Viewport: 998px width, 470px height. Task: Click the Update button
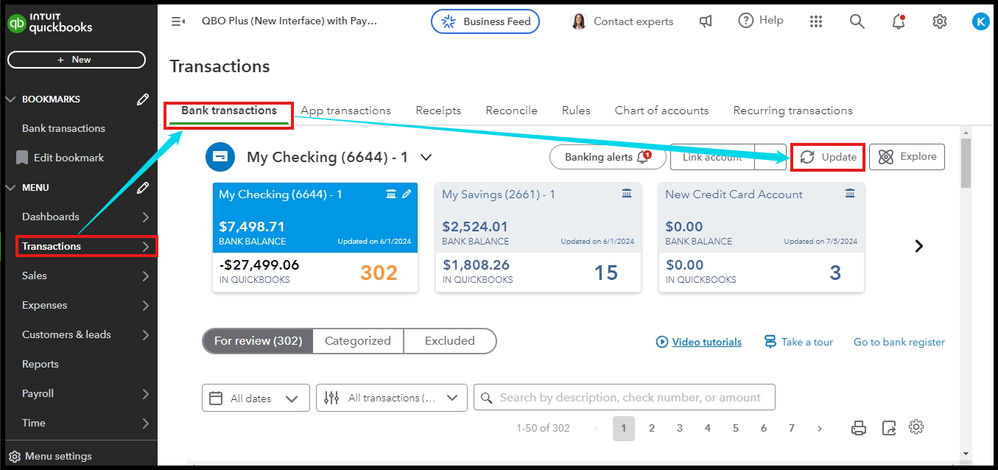click(x=827, y=157)
